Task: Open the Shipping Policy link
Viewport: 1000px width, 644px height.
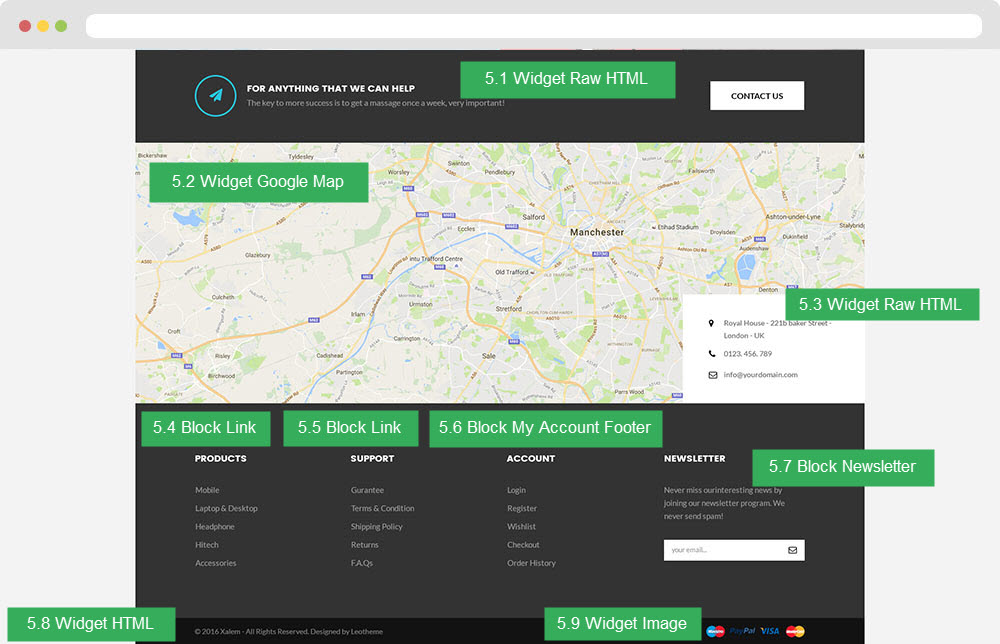Action: click(x=376, y=527)
